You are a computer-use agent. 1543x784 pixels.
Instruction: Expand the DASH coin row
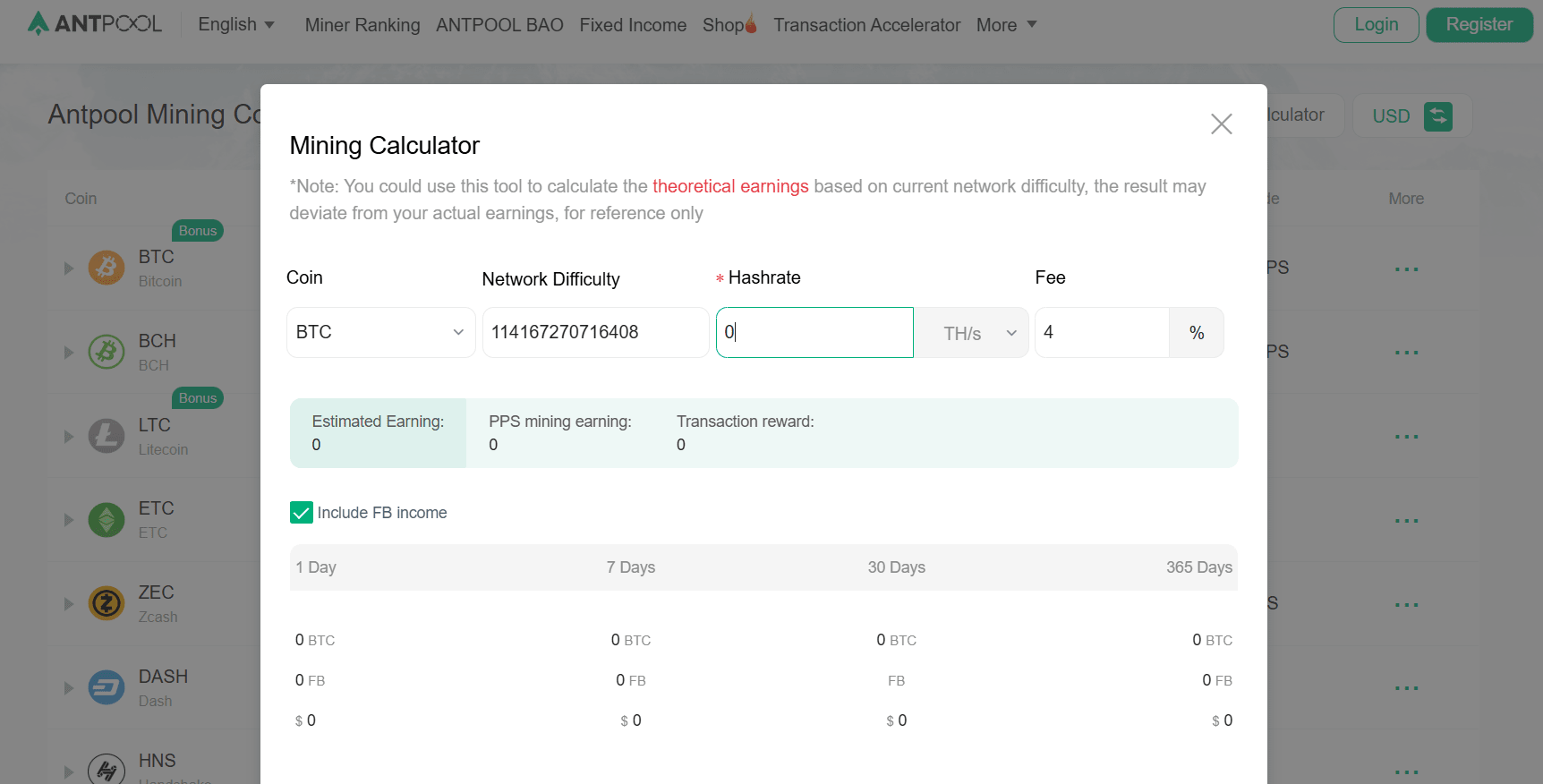69,688
